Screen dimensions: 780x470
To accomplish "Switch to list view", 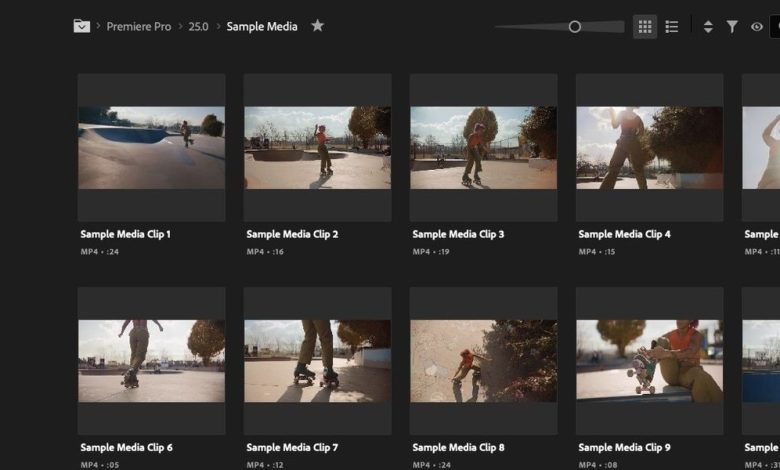I will point(672,27).
